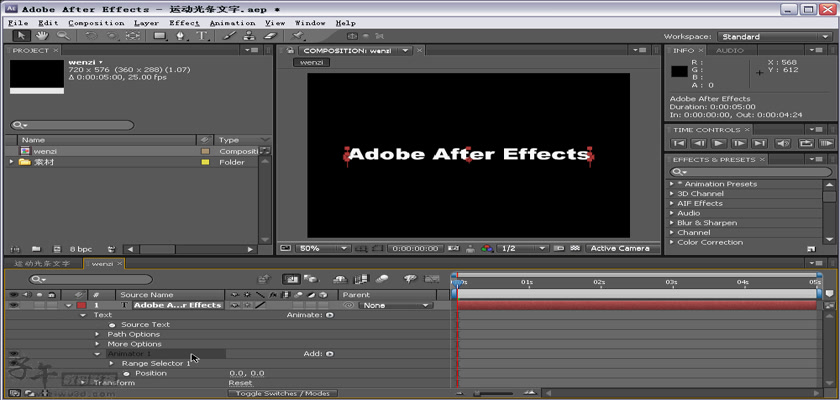Select the Pan Behind tool
This screenshot has width=840, height=400.
[x=133, y=36]
